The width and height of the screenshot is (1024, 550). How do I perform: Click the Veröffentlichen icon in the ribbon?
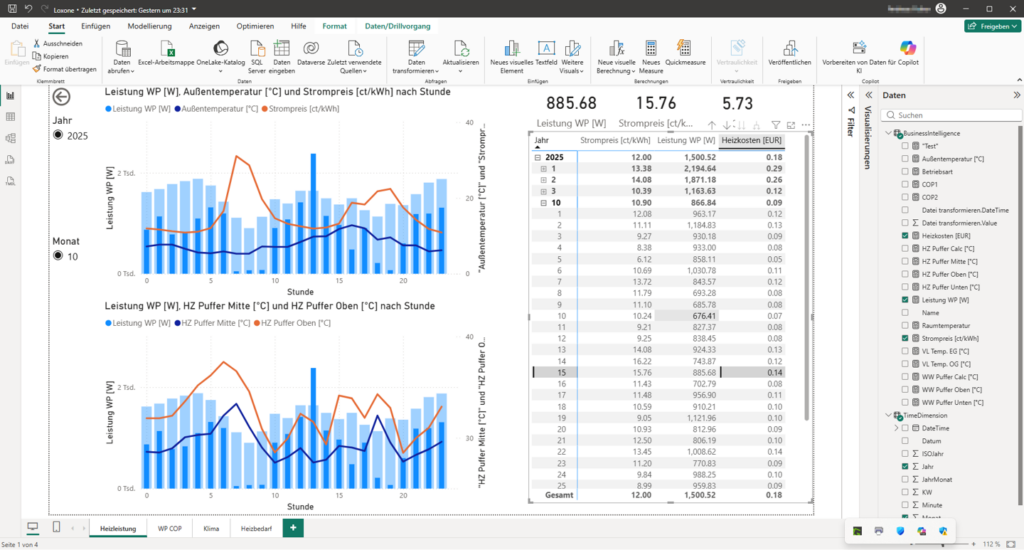tap(790, 50)
